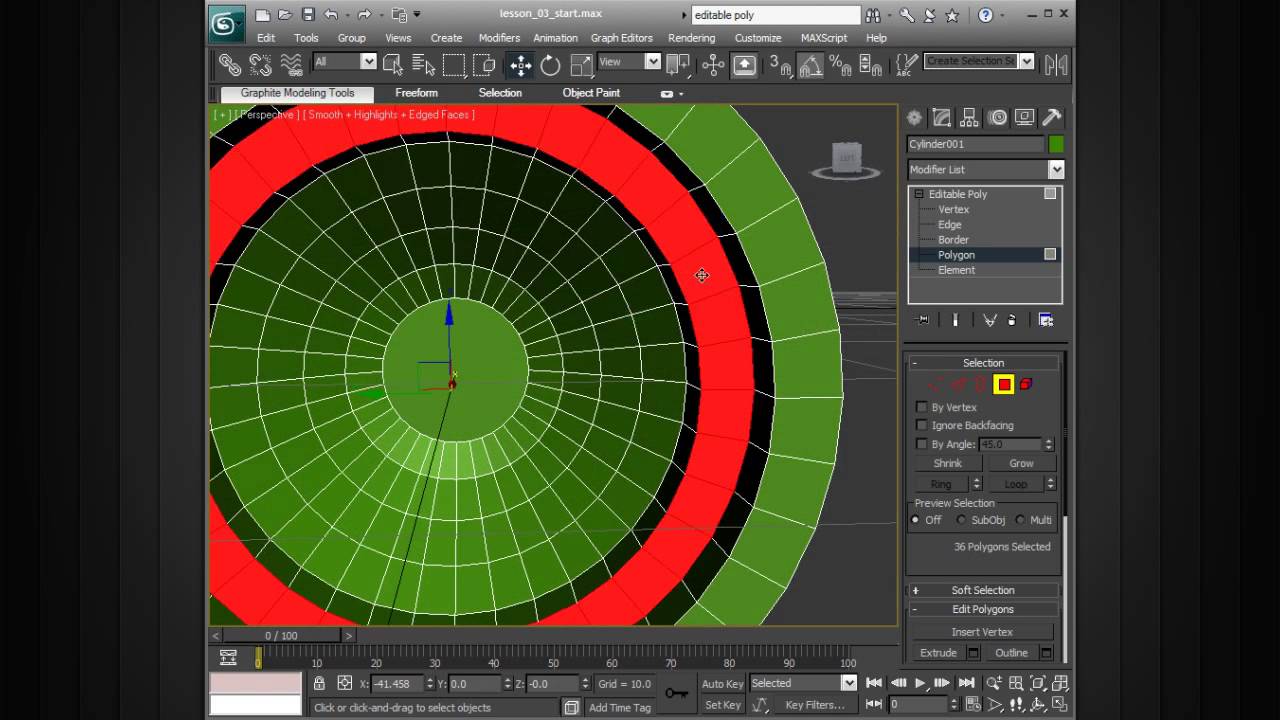Select the Off preview selection radio
The width and height of the screenshot is (1280, 720).
[x=916, y=520]
